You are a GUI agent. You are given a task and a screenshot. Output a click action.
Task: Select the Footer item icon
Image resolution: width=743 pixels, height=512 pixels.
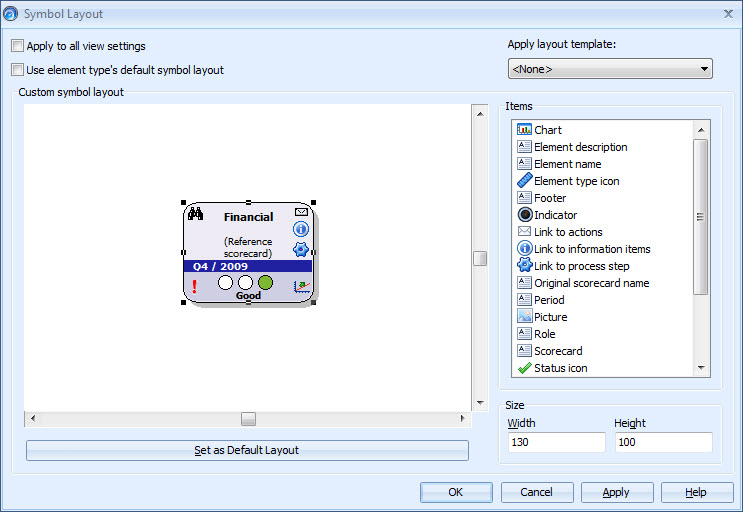coord(524,198)
